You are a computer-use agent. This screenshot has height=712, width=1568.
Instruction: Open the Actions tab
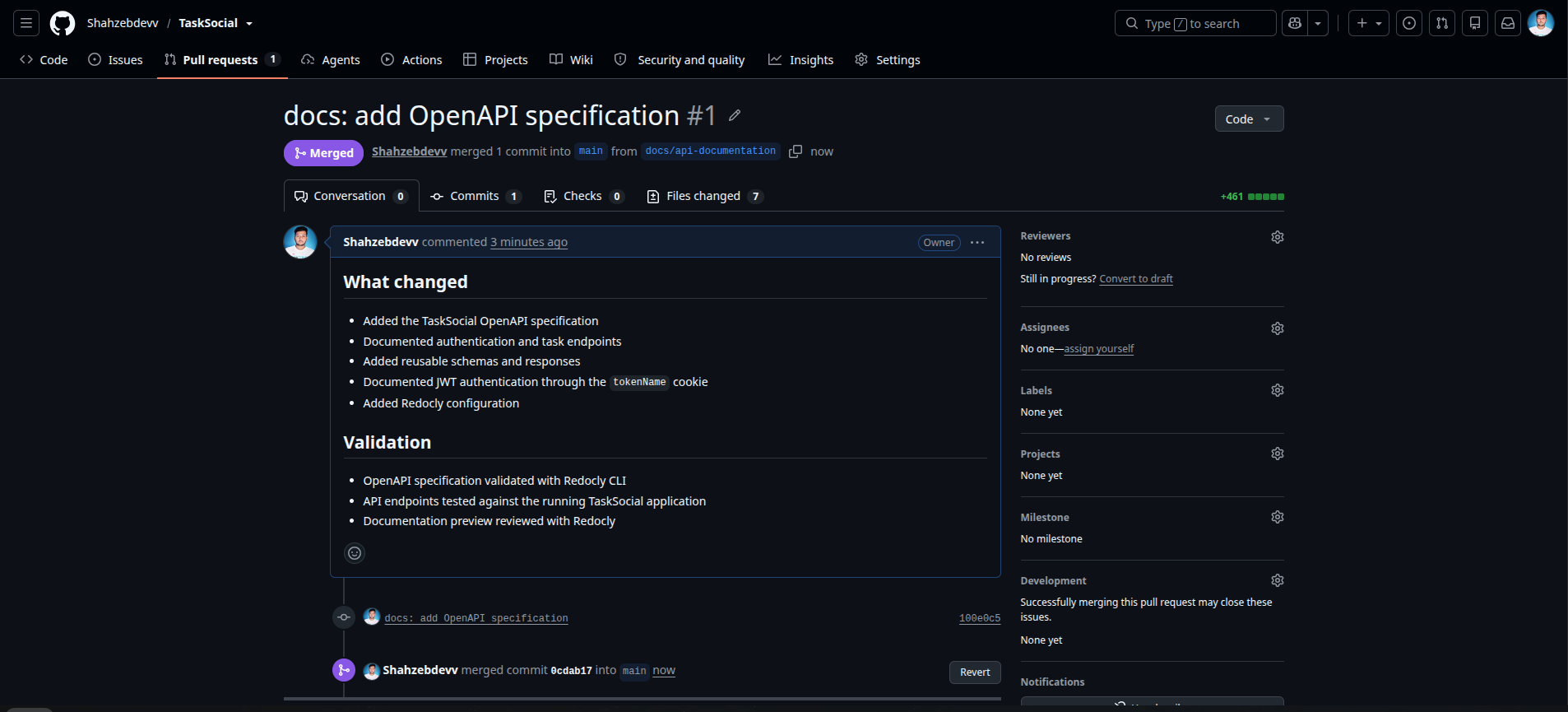click(x=411, y=59)
